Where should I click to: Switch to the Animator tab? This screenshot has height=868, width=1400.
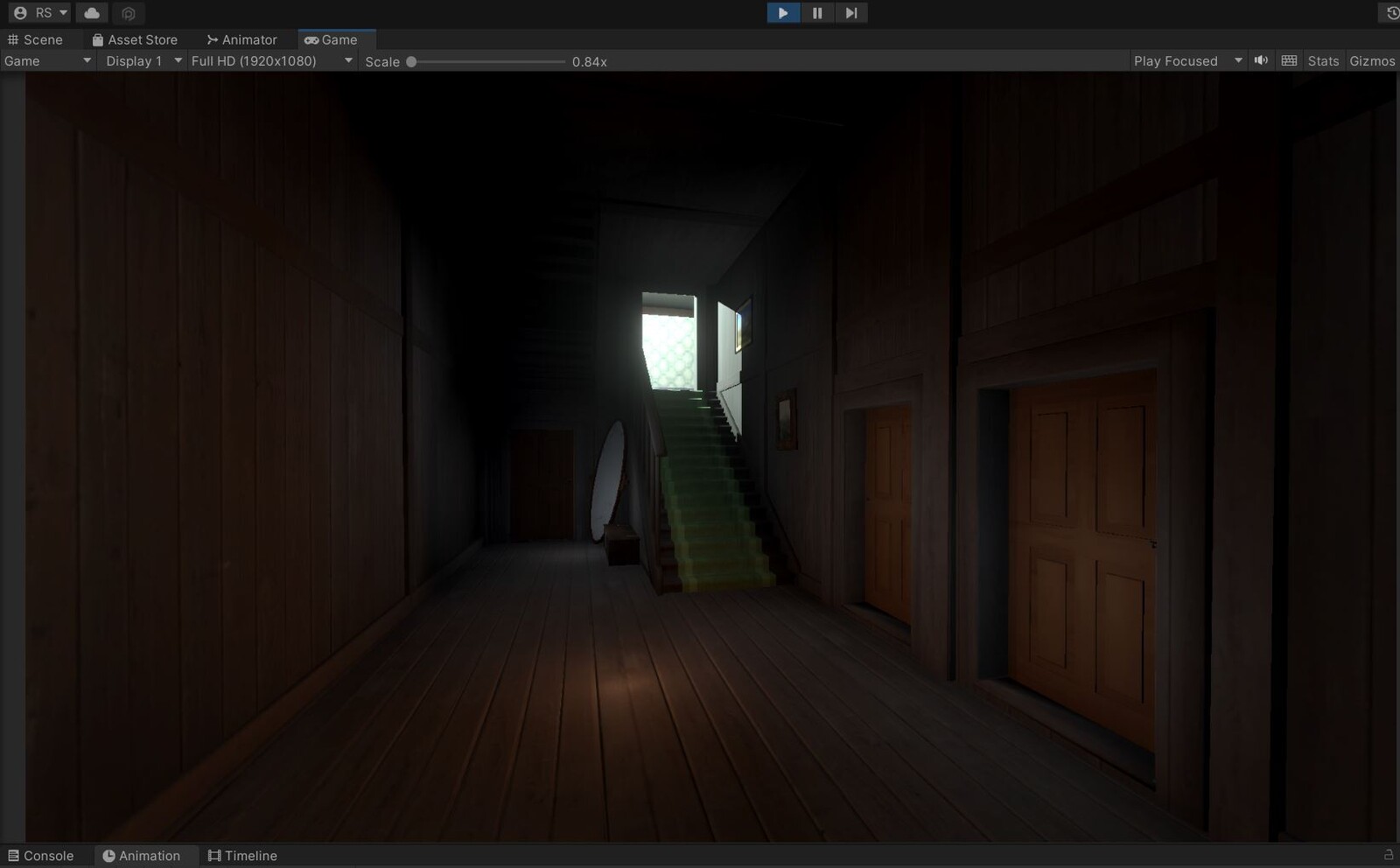coord(241,39)
